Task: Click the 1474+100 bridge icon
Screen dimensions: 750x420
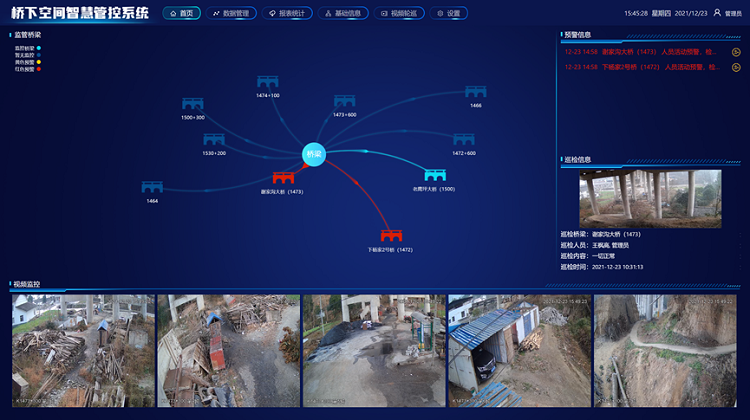Action: pos(267,83)
